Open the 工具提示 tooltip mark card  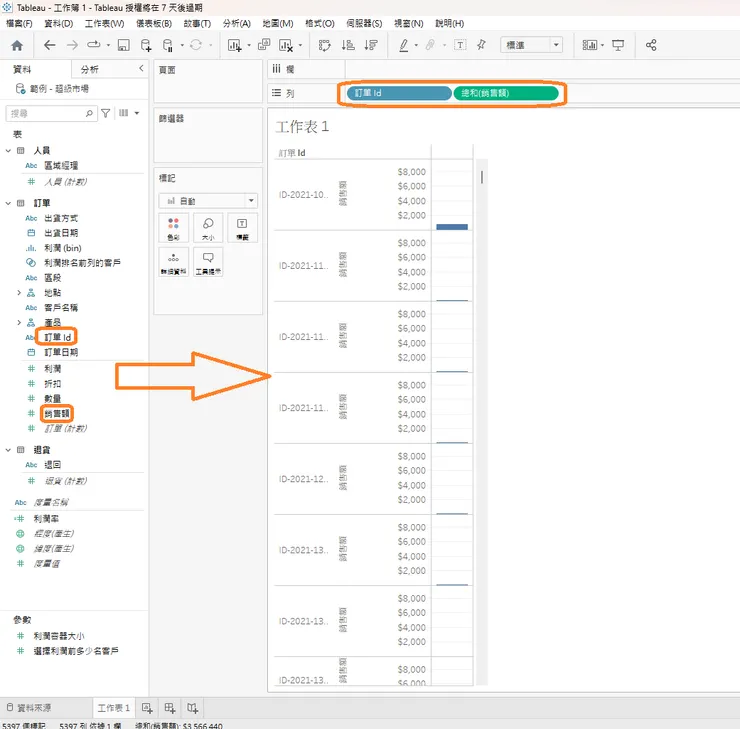tap(208, 262)
